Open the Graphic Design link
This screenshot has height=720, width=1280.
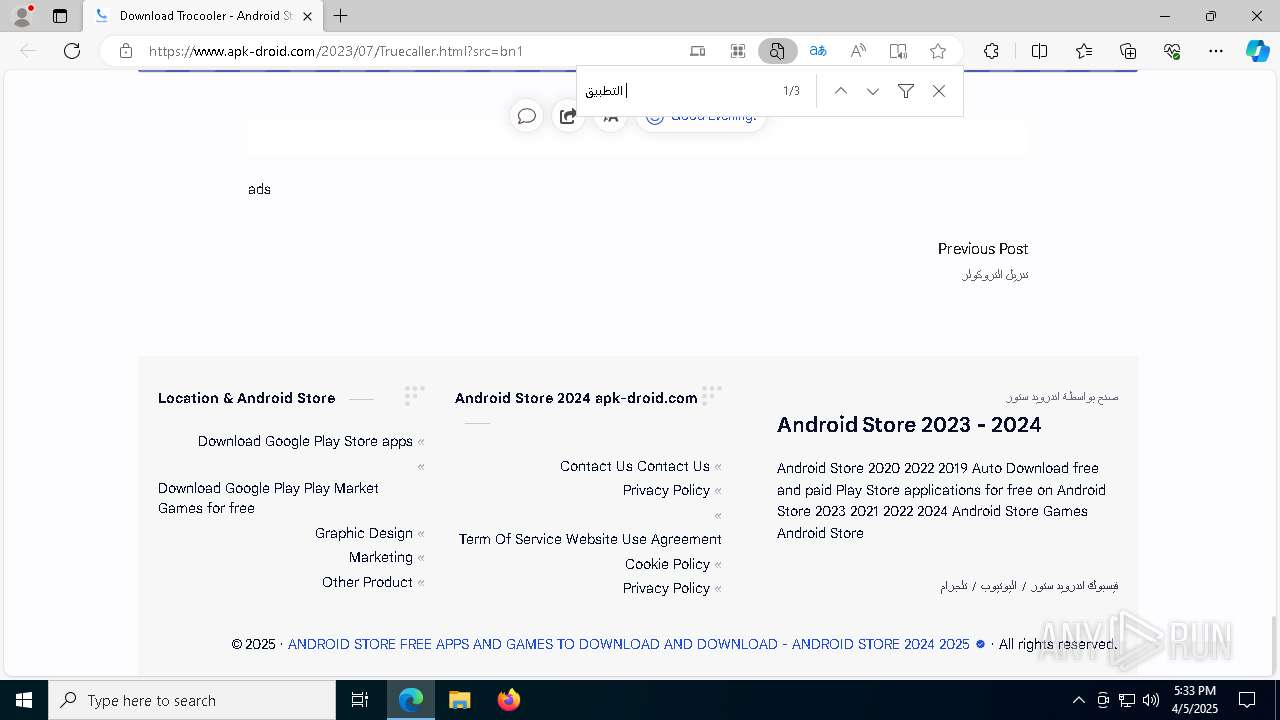(364, 533)
